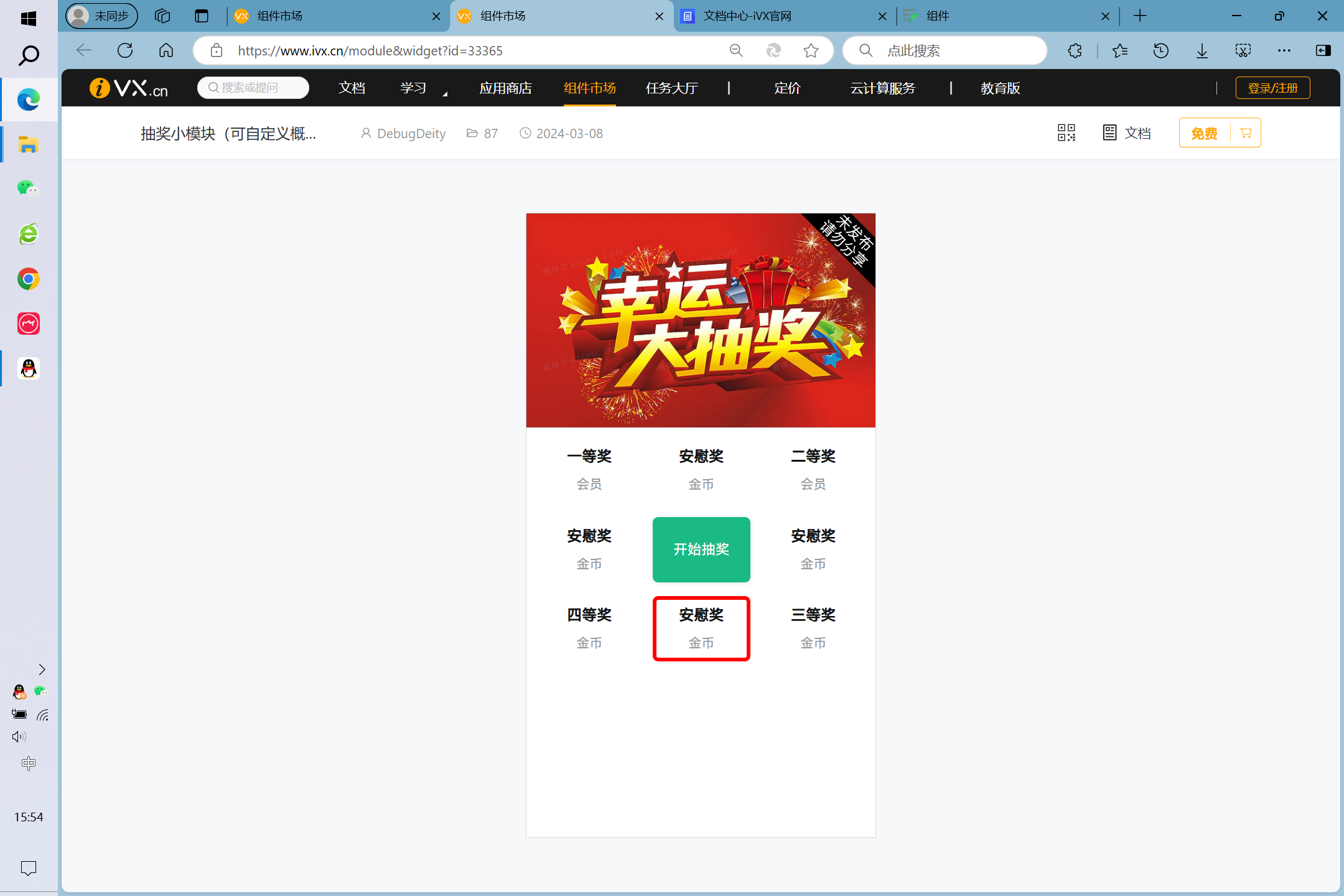
Task: Toggle the browser sidebar panel icon
Action: [1323, 50]
